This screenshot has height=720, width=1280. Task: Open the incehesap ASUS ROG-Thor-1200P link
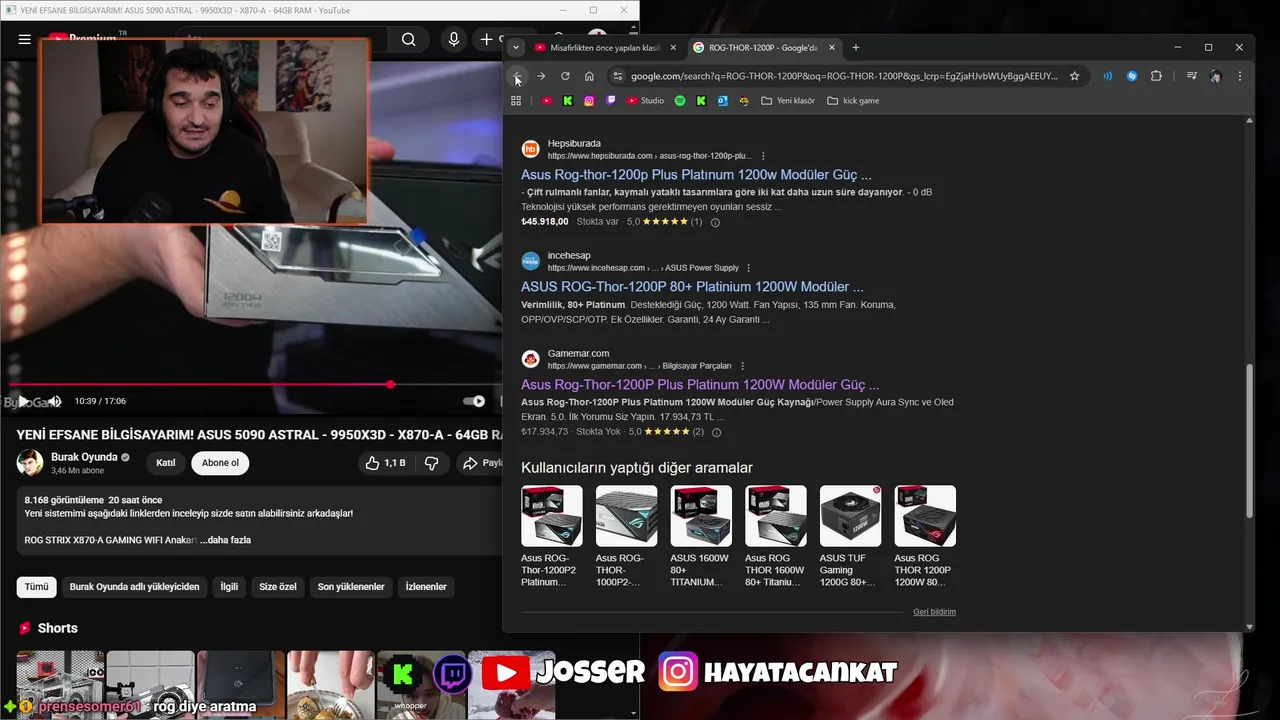pos(692,286)
